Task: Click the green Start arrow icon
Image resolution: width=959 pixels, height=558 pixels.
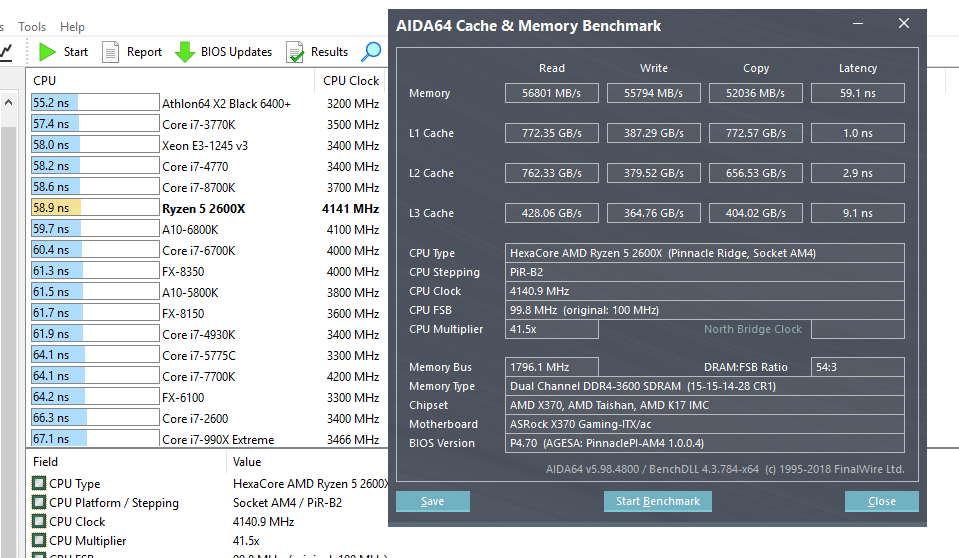Action: (x=47, y=52)
